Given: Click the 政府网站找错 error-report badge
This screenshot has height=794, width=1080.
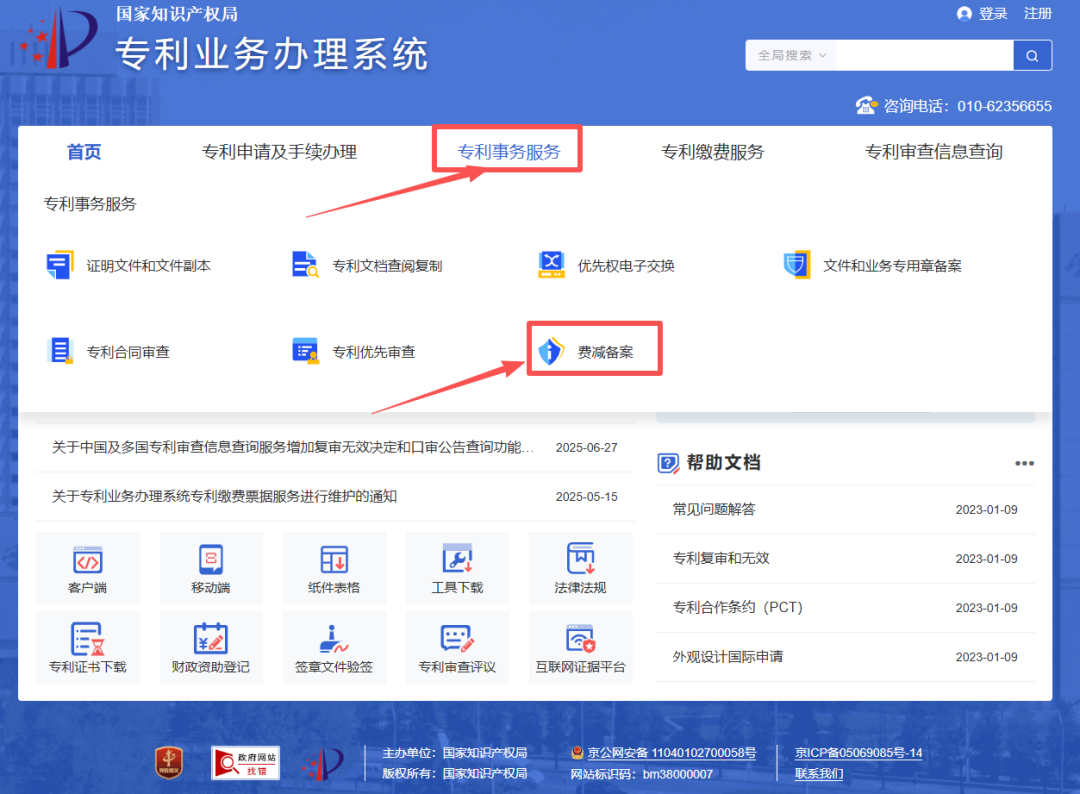Looking at the screenshot, I should point(244,763).
